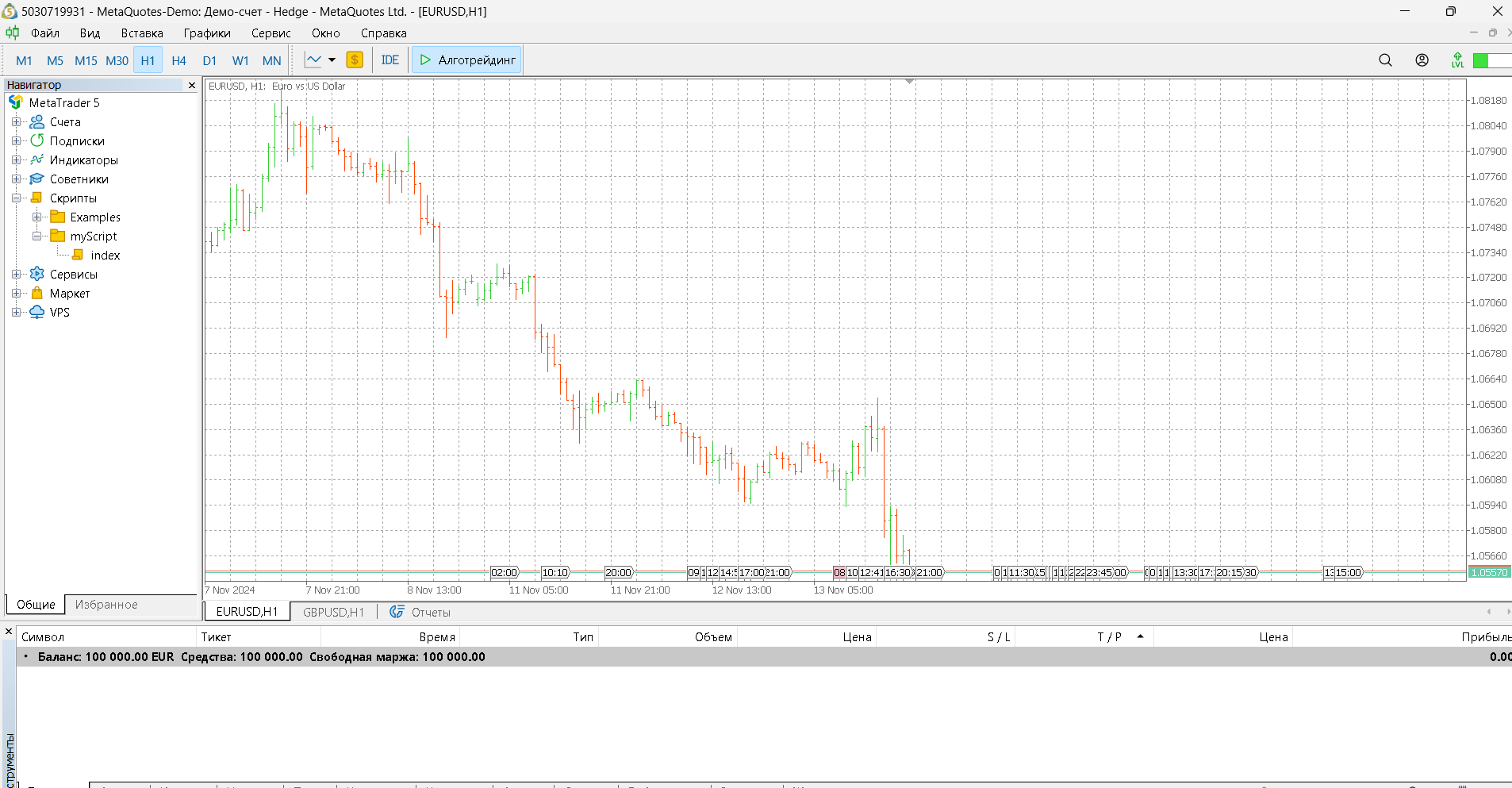Open the Вид menu

tap(90, 33)
